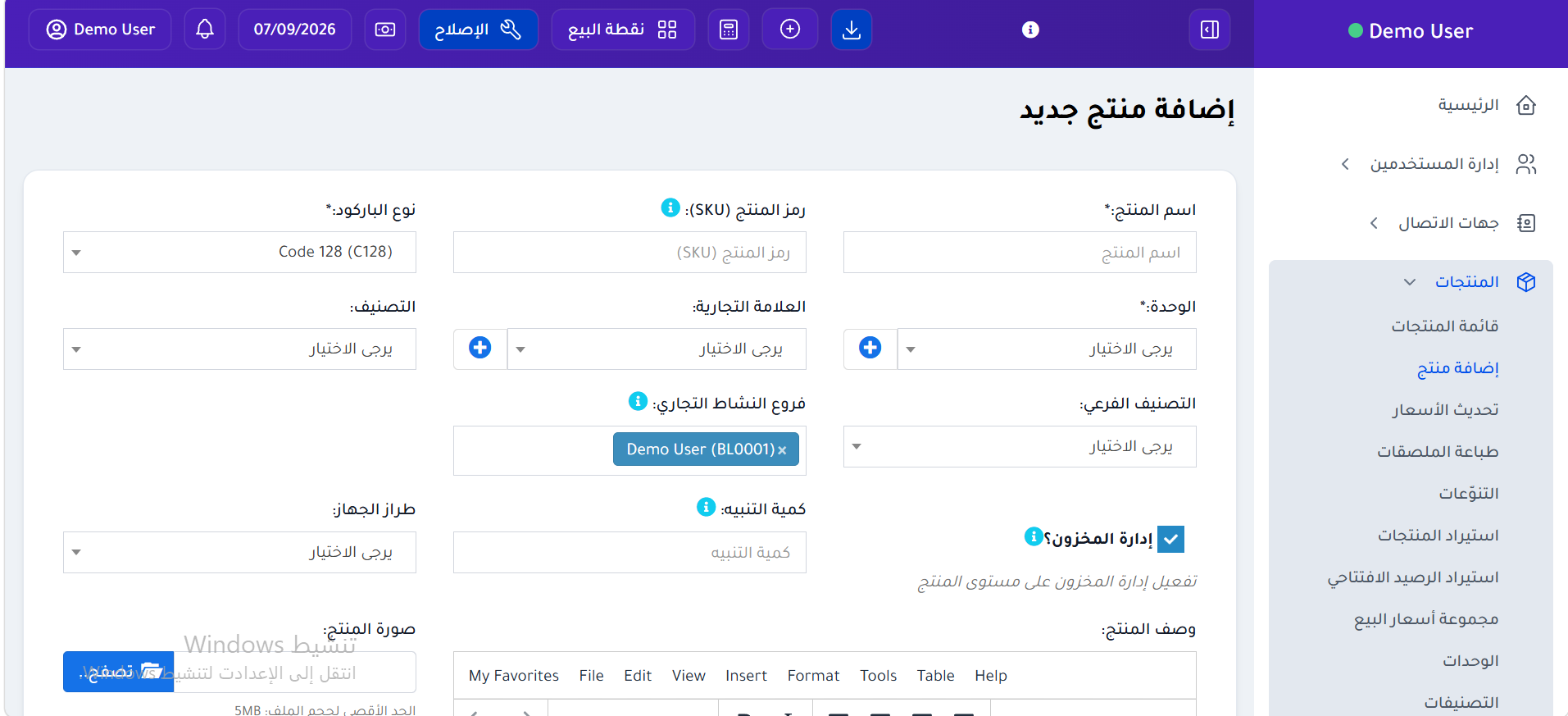Open the calculator icon in top bar
Viewport: 1568px width, 716px height.
(729, 30)
